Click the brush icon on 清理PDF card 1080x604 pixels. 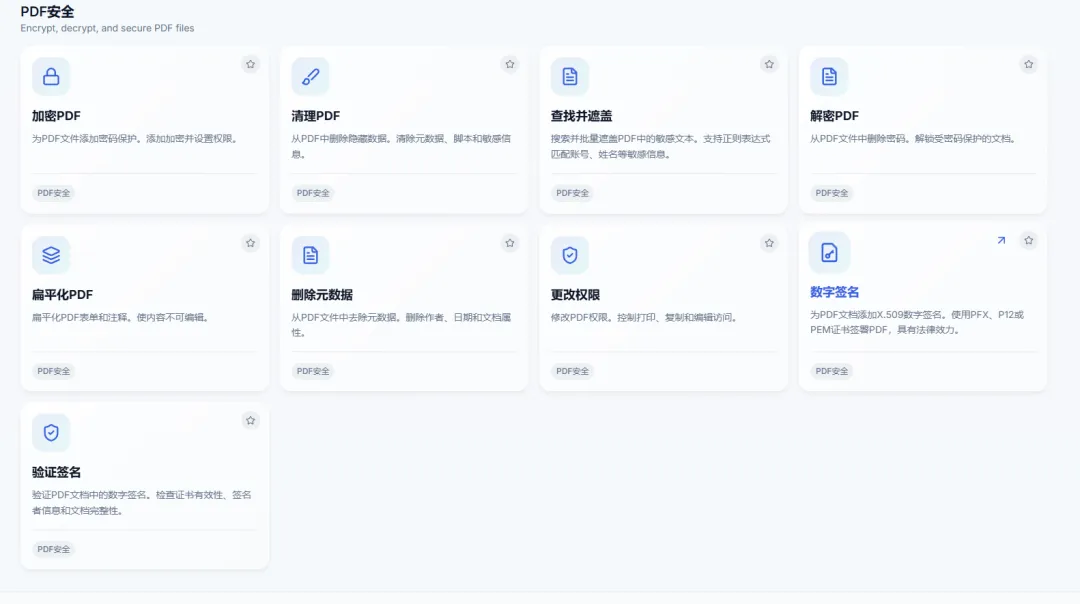pos(311,76)
